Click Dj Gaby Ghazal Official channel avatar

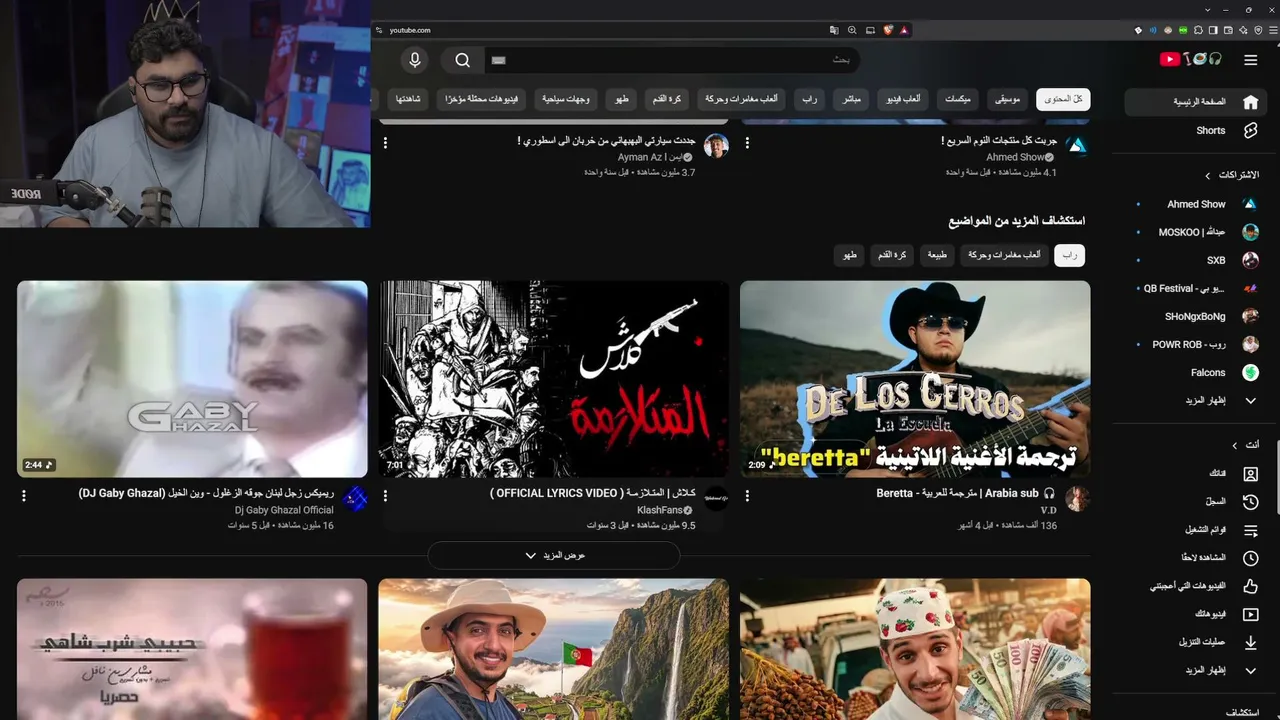coord(355,499)
